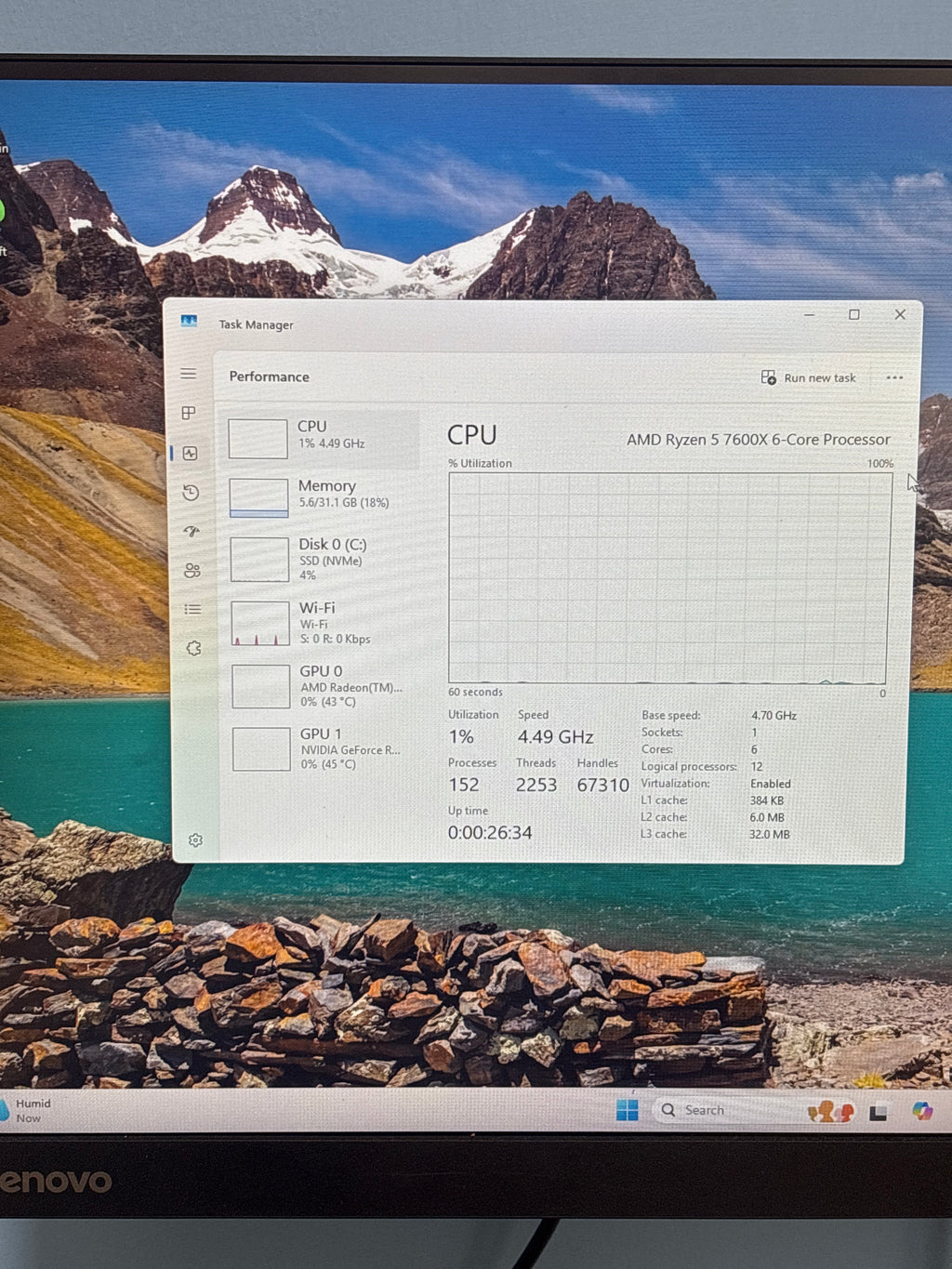
Task: Select Disk 0 (C:) performance entry
Action: point(323,559)
